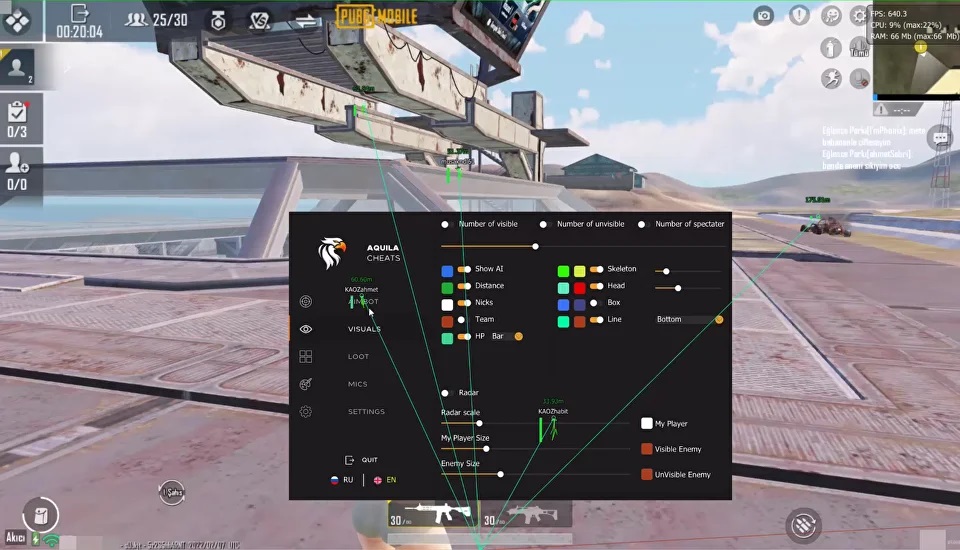Toggle Number of unvisible
960x550 pixels.
(545, 224)
